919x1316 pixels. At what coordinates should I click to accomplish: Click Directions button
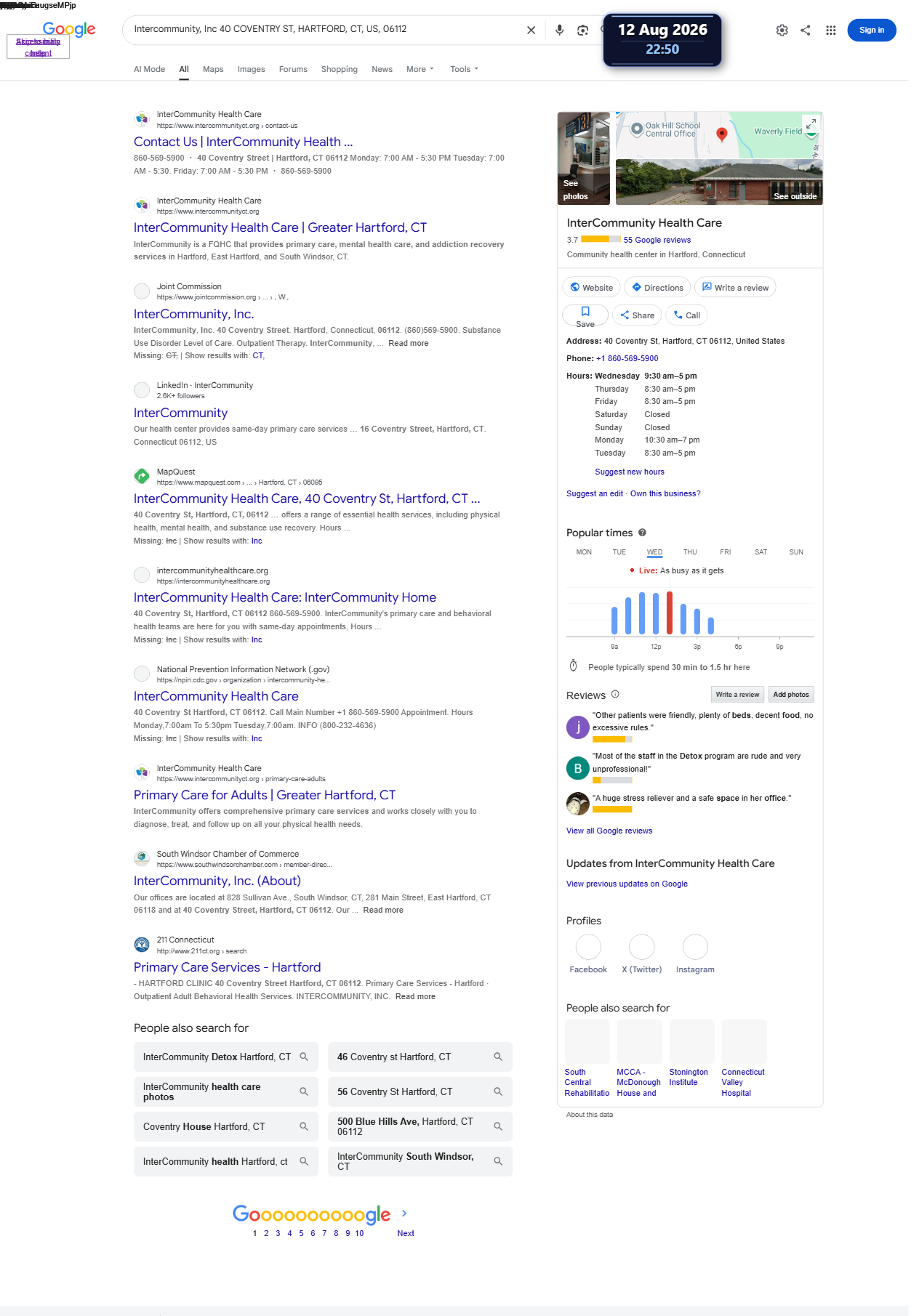point(657,288)
